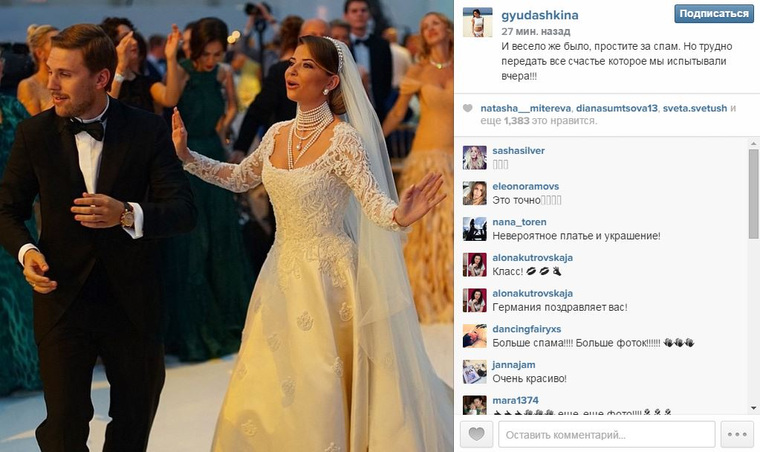
Task: Click the comments scrollbar thumb
Action: pos(754,194)
